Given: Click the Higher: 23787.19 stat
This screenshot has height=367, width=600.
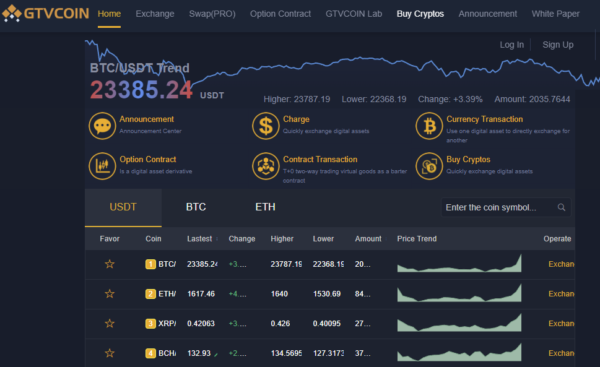Looking at the screenshot, I should pos(297,99).
